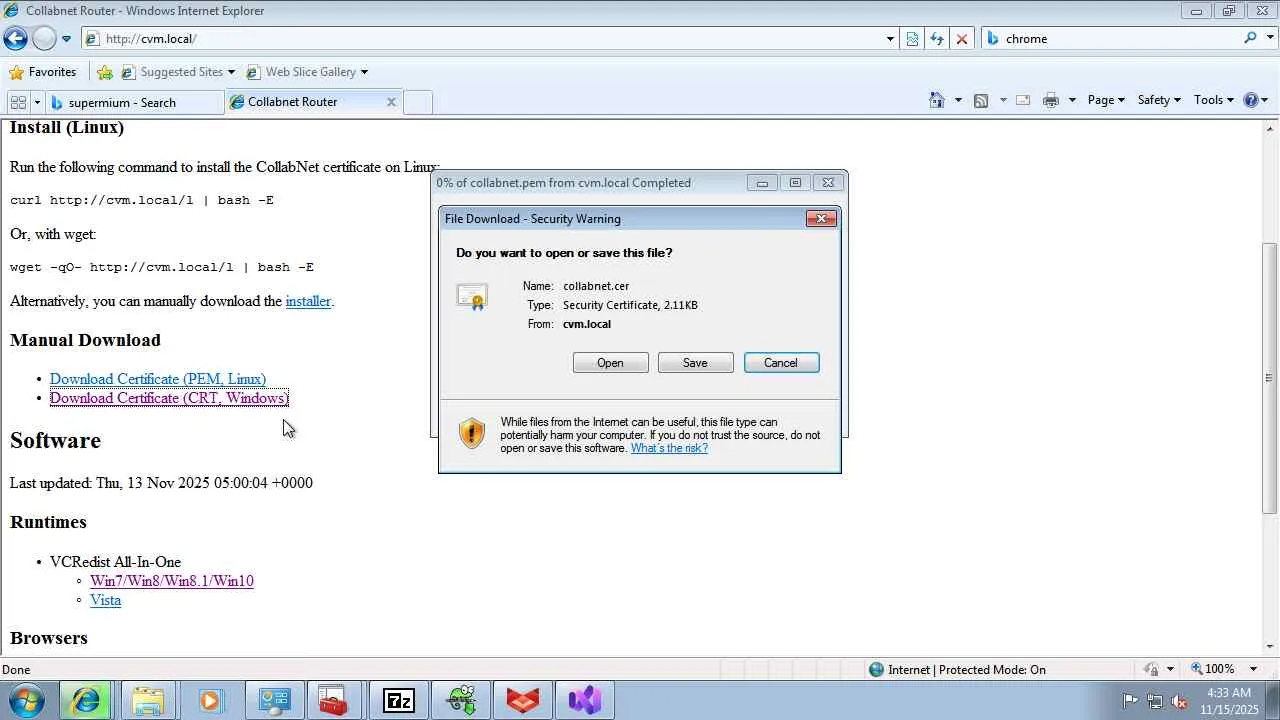This screenshot has width=1280, height=720.
Task: Click the Win7/Win8/Win8.1/Win10 link
Action: 172,581
